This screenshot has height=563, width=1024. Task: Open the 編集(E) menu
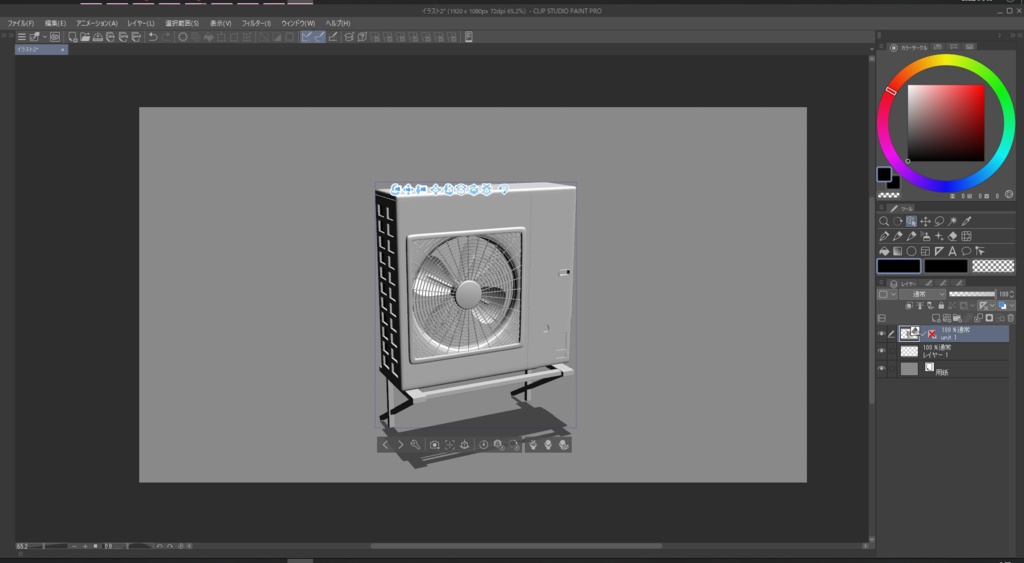click(56, 24)
